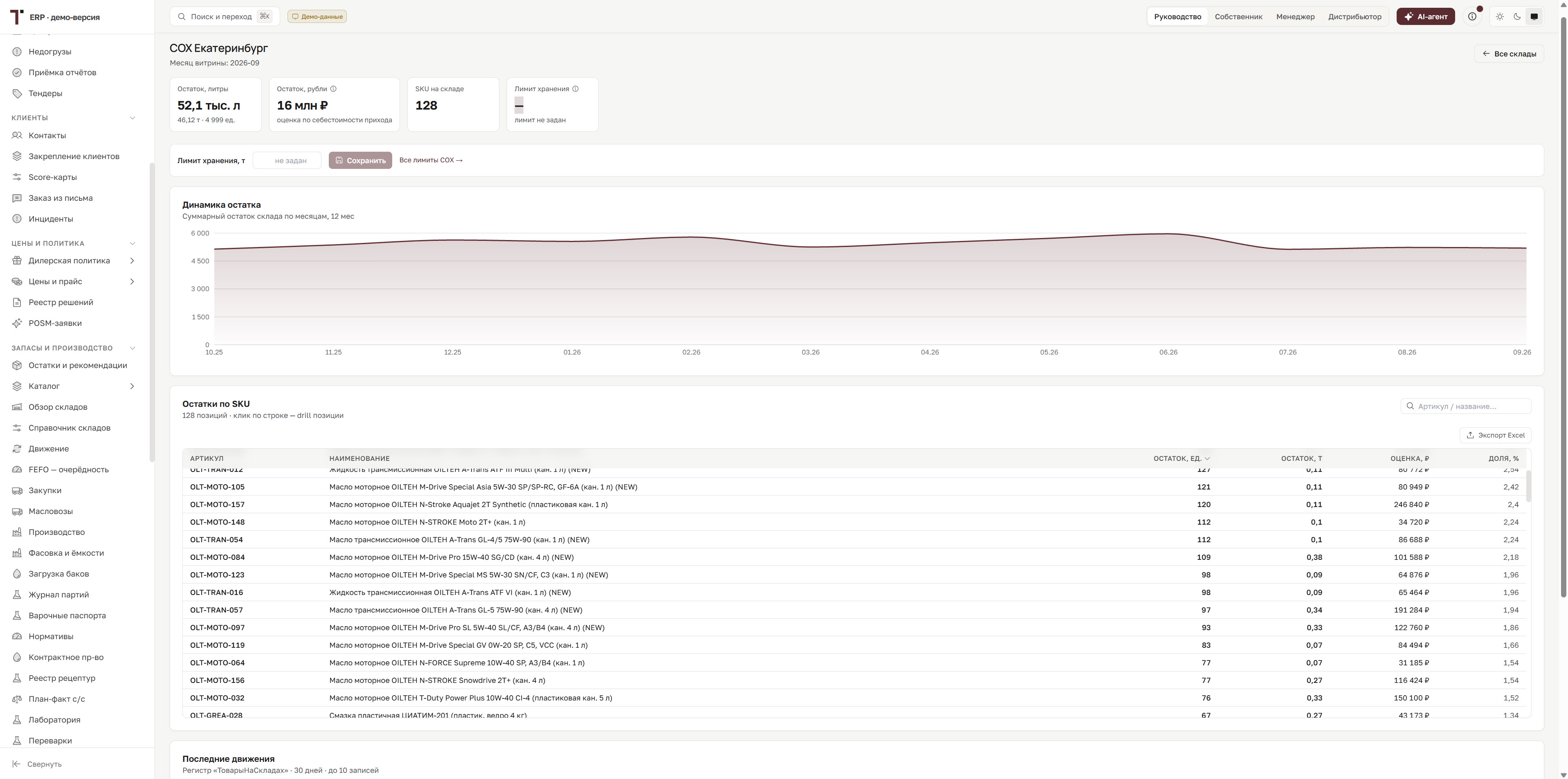Click the Сохранить button
The height and width of the screenshot is (779, 1568).
(360, 160)
